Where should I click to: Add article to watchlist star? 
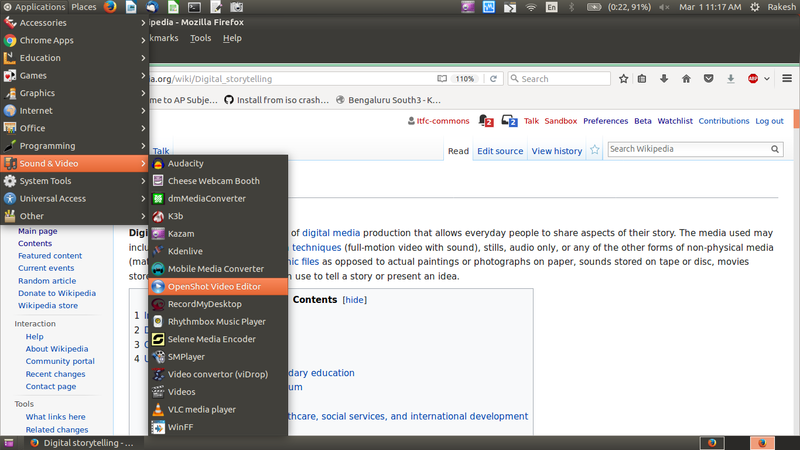[x=595, y=150]
